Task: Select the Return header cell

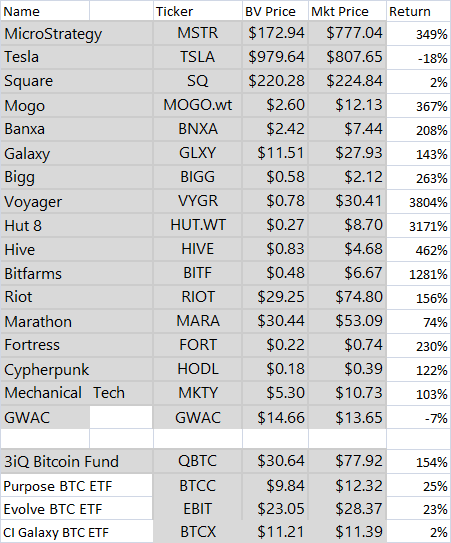Action: tap(418, 11)
